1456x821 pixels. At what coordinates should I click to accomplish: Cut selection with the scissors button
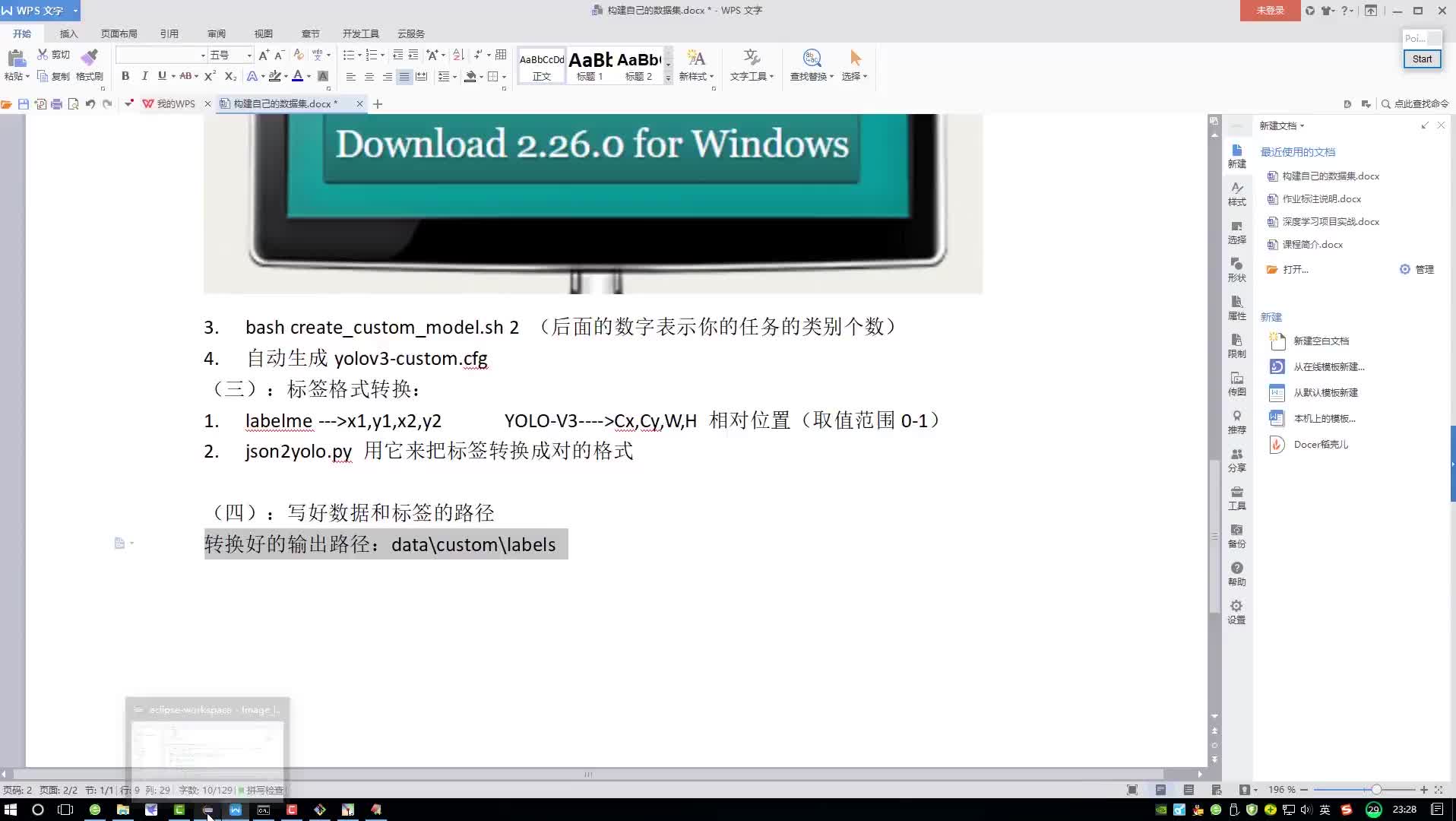(53, 55)
